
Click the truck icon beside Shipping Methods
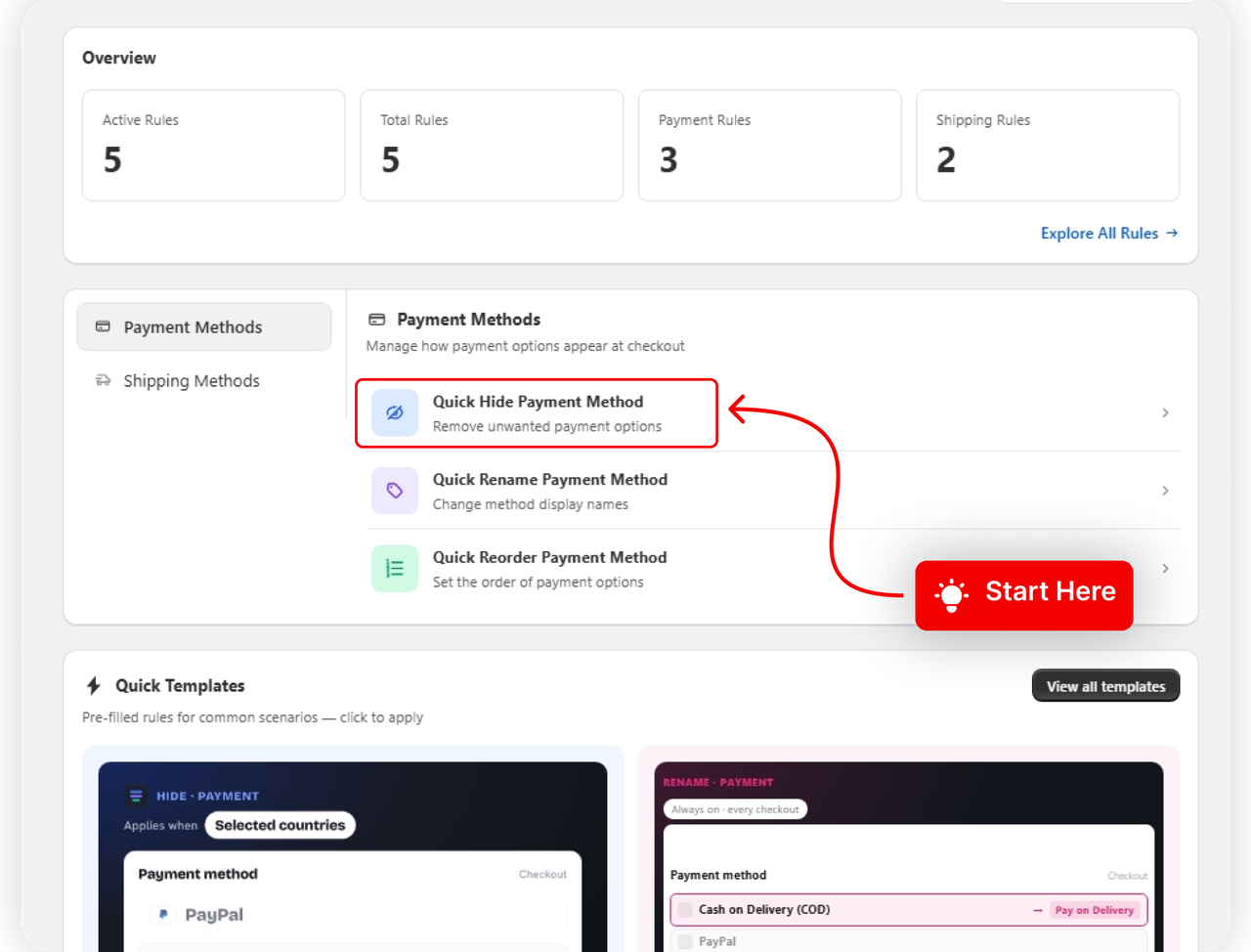[103, 380]
